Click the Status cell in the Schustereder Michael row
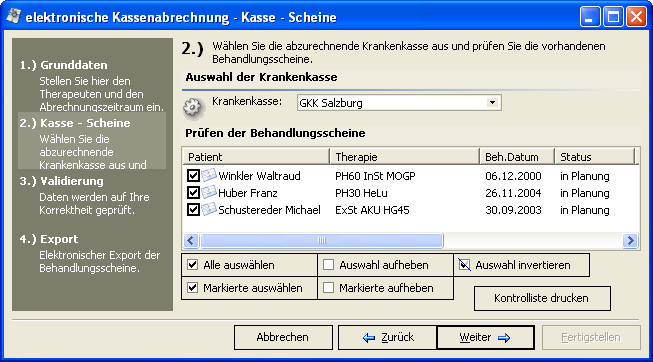 (x=585, y=210)
